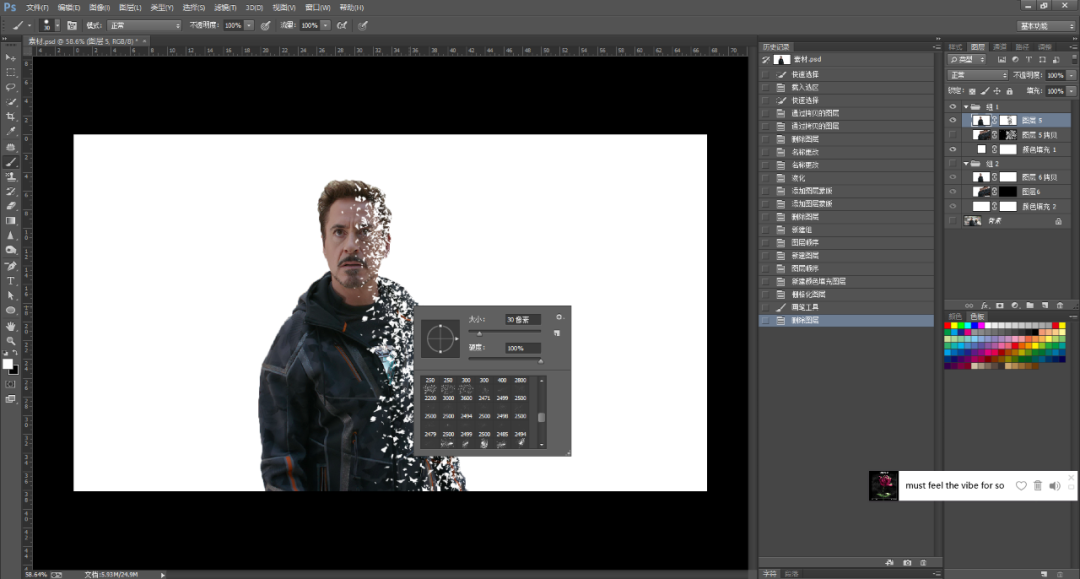Click the lock position icon in layers panel
The image size is (1080, 579).
(x=997, y=91)
